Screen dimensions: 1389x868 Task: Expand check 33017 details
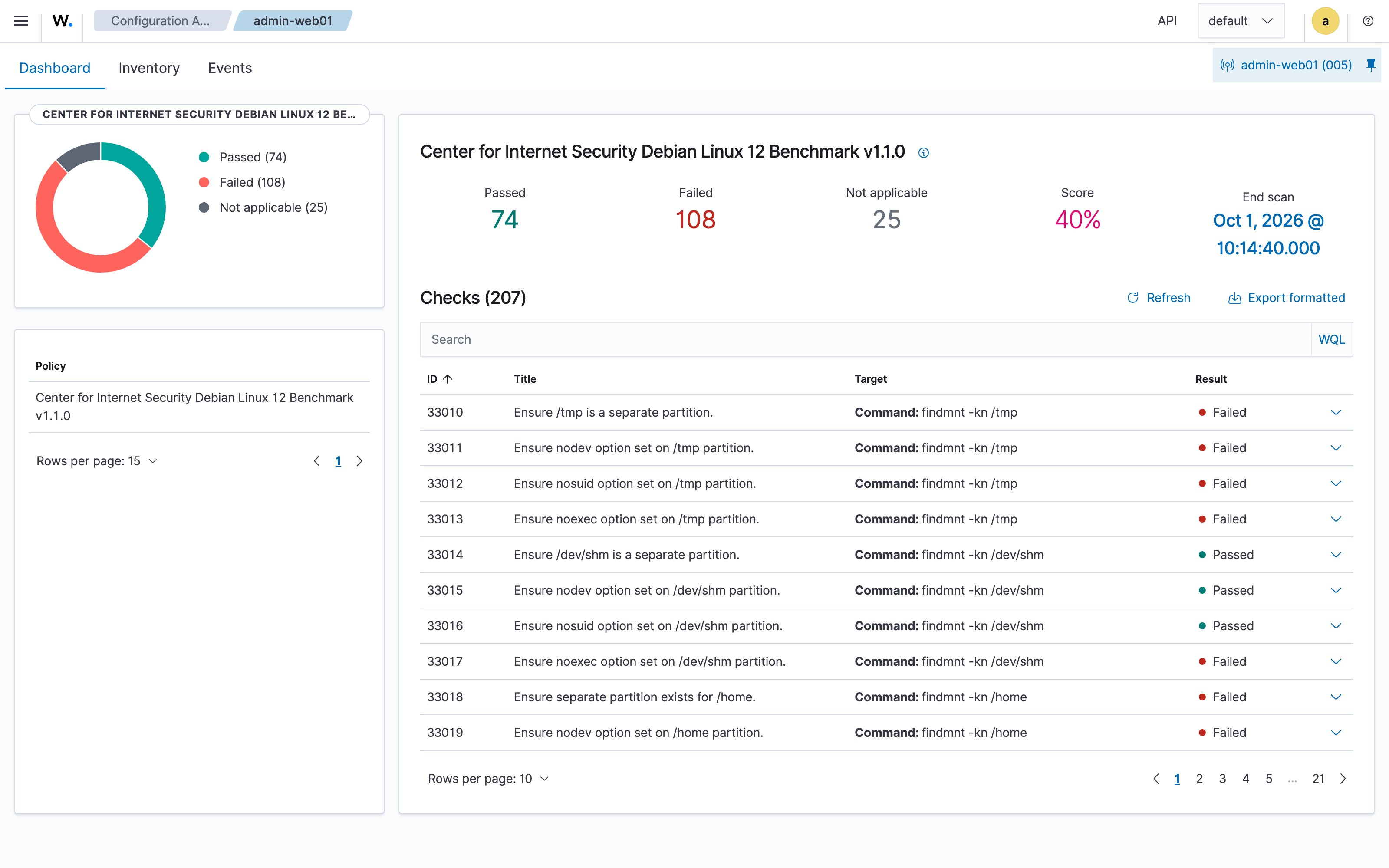click(x=1336, y=661)
